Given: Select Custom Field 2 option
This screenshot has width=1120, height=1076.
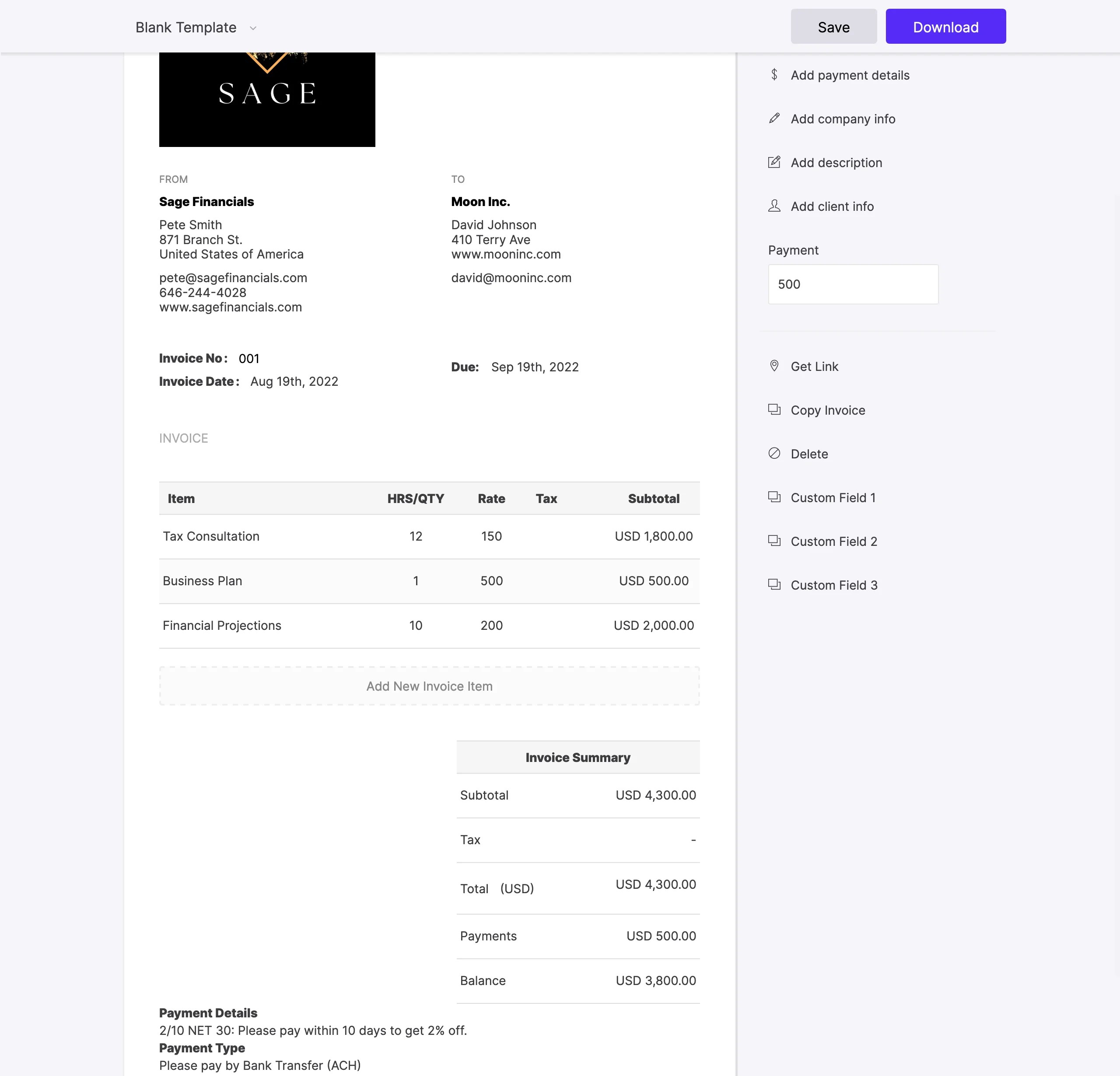Looking at the screenshot, I should 833,541.
